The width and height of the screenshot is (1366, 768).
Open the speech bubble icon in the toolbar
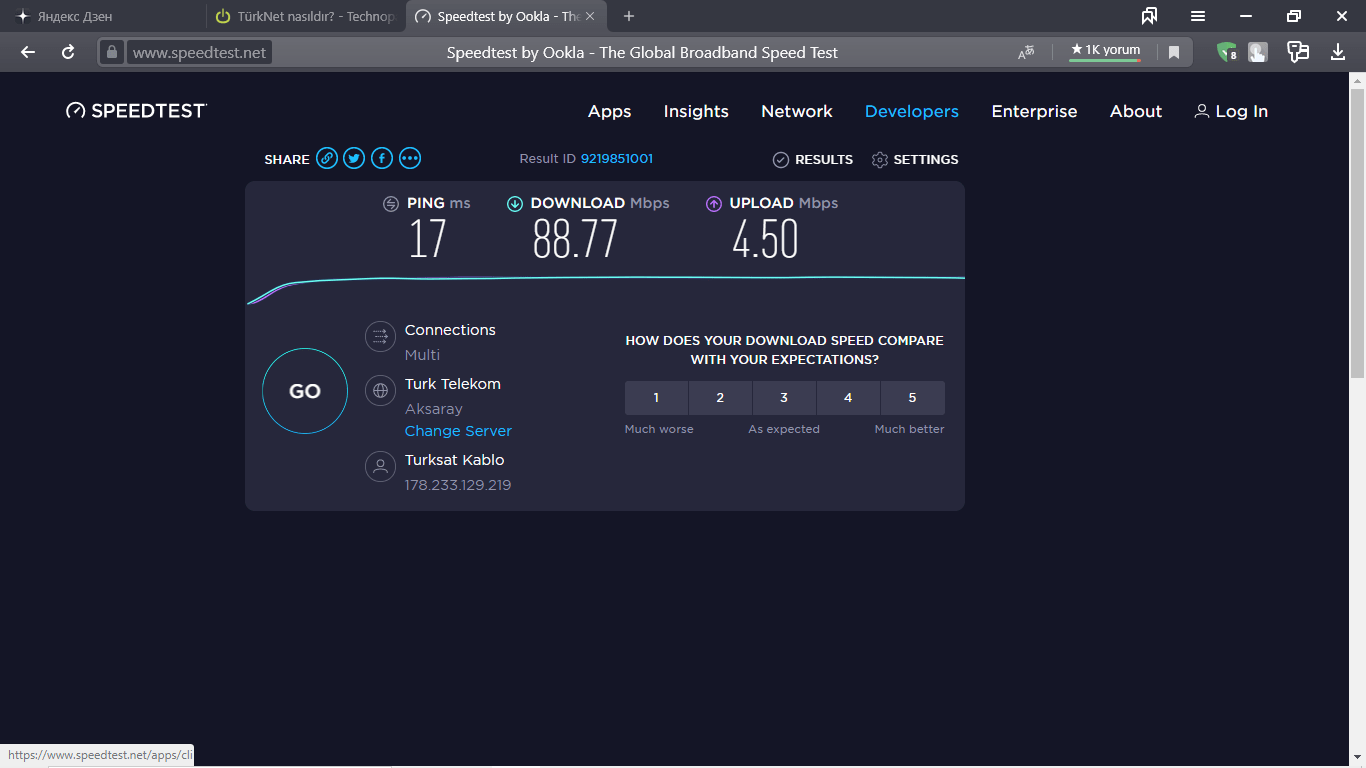(1298, 52)
